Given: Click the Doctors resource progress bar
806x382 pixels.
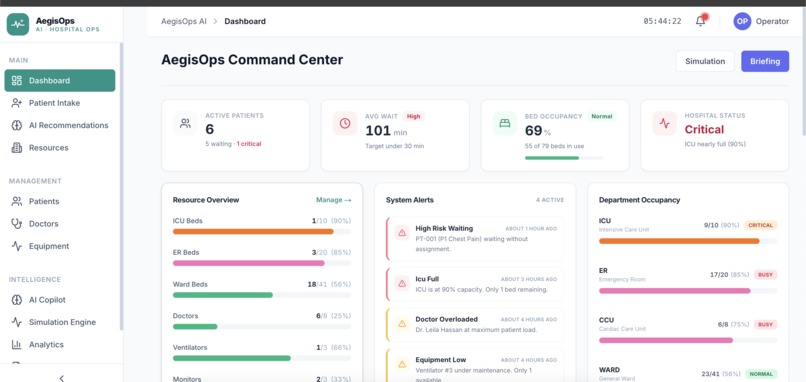Looking at the screenshot, I should point(262,326).
